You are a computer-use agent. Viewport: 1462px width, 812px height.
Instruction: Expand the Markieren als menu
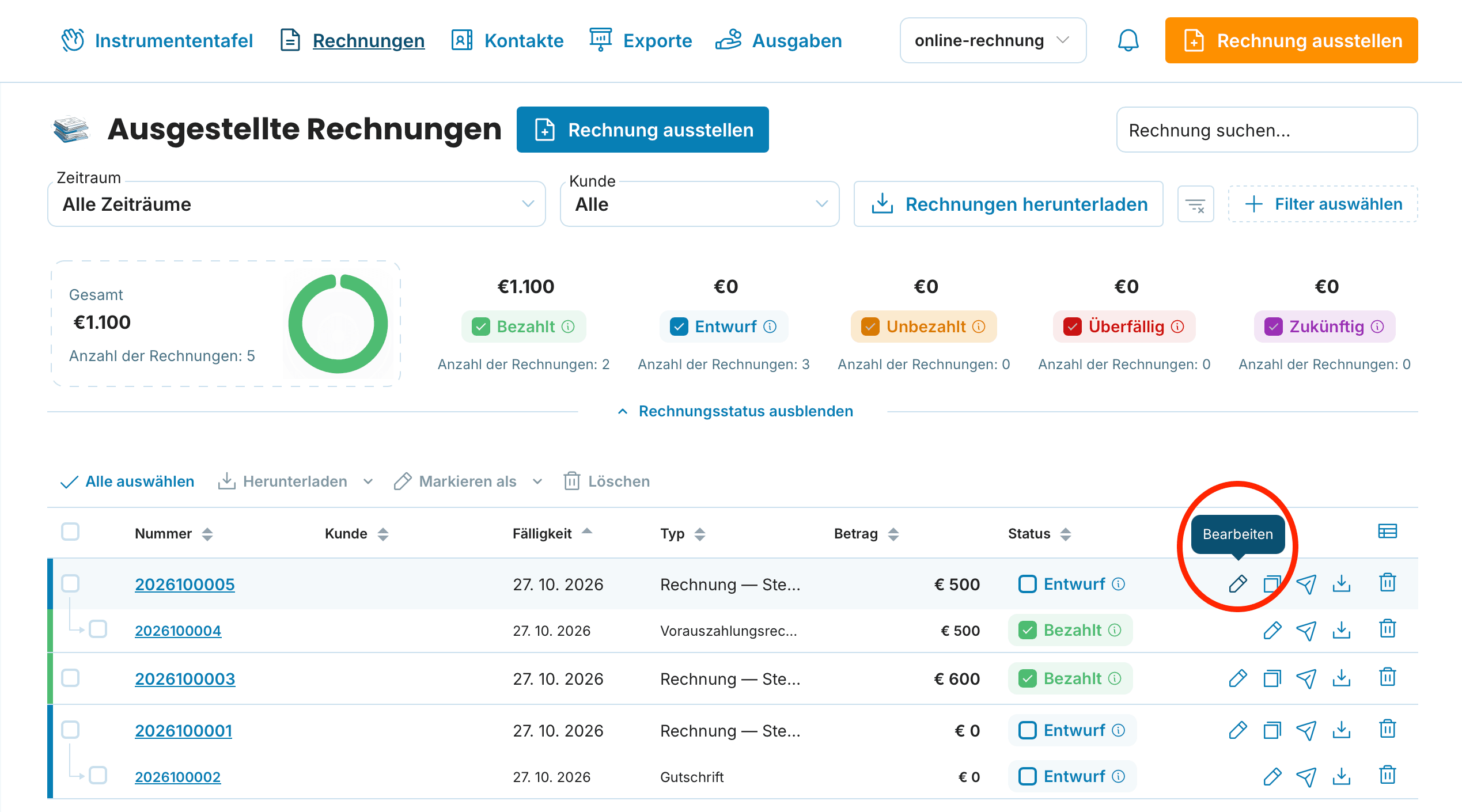click(x=468, y=481)
